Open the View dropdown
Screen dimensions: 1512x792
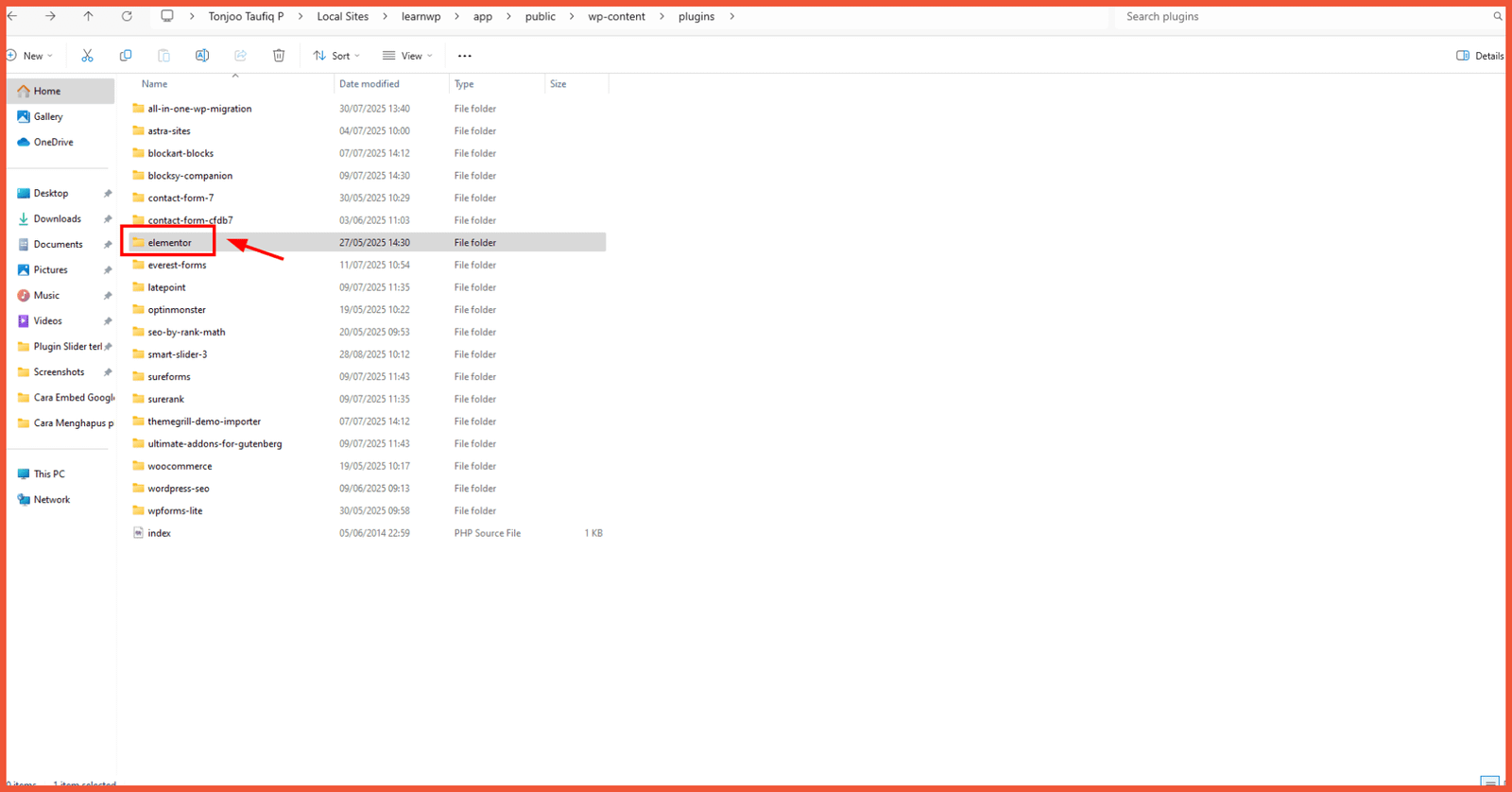[x=407, y=56]
